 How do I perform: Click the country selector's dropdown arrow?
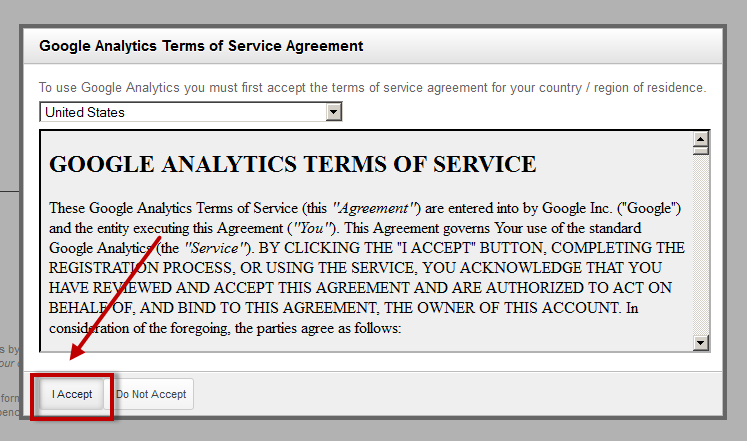point(334,112)
